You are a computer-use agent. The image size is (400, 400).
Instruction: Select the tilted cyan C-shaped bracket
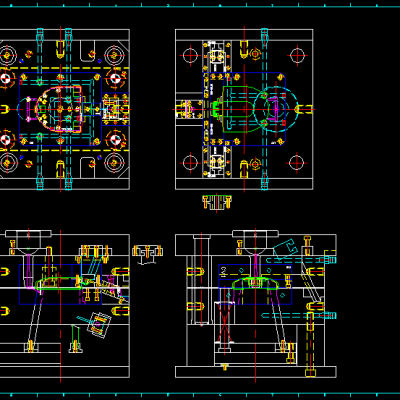pyautogui.click(x=286, y=248)
